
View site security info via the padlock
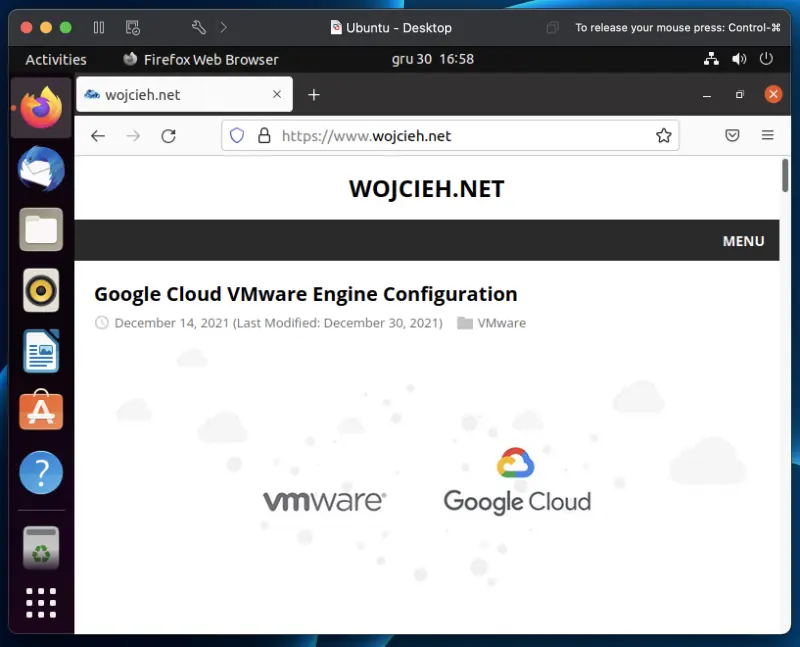[x=261, y=135]
